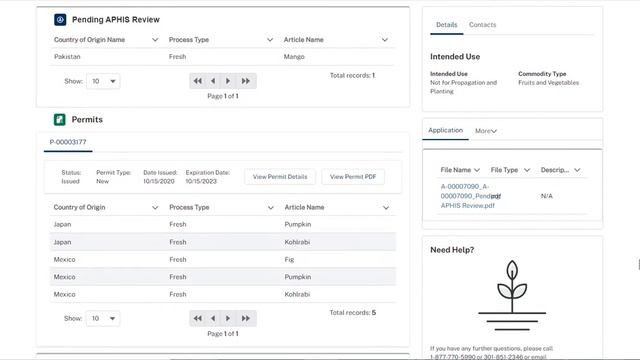Click the Fruits and Vegetables commodity type
640x360 pixels.
point(548,82)
